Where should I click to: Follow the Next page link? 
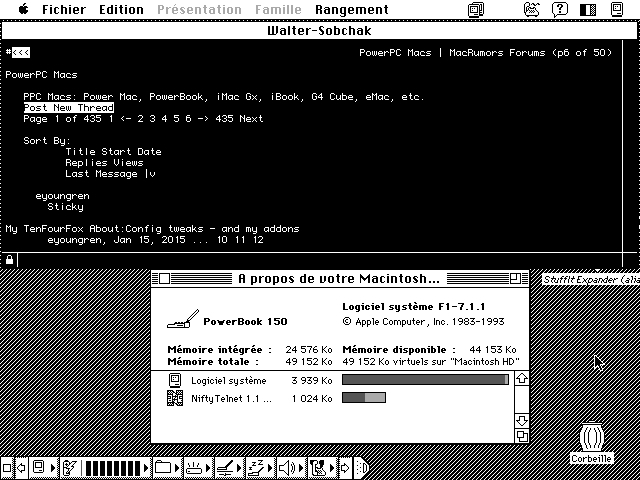click(x=251, y=119)
